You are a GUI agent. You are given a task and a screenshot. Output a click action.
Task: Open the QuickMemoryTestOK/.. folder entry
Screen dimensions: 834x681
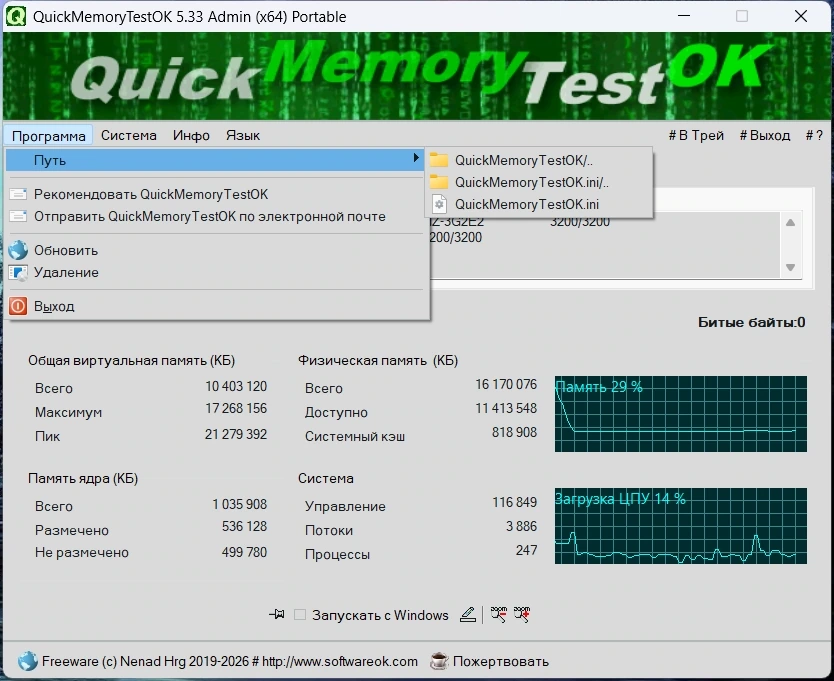pos(538,160)
